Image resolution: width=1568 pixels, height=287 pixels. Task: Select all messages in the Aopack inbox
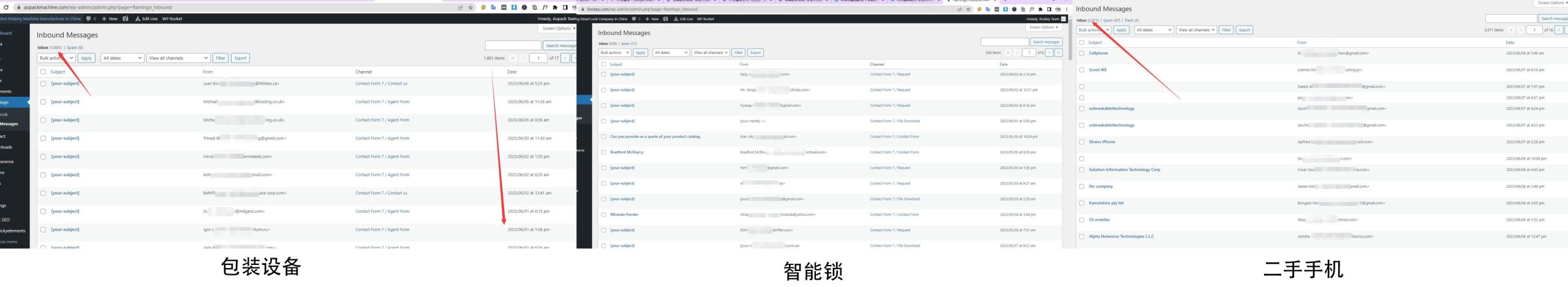click(x=43, y=72)
